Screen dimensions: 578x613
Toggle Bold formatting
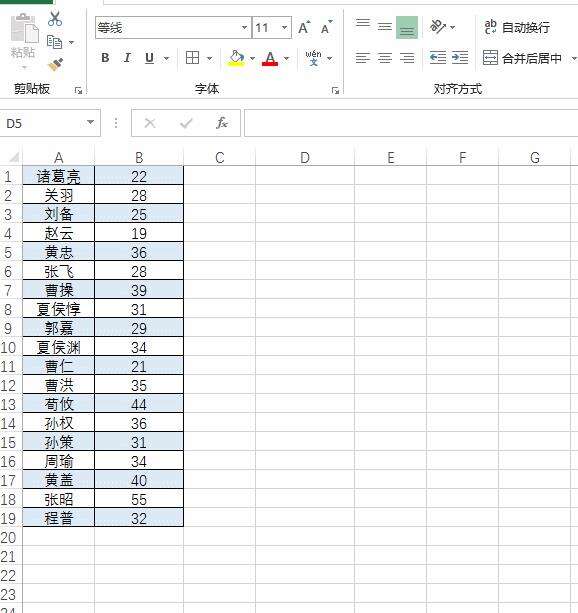point(105,58)
